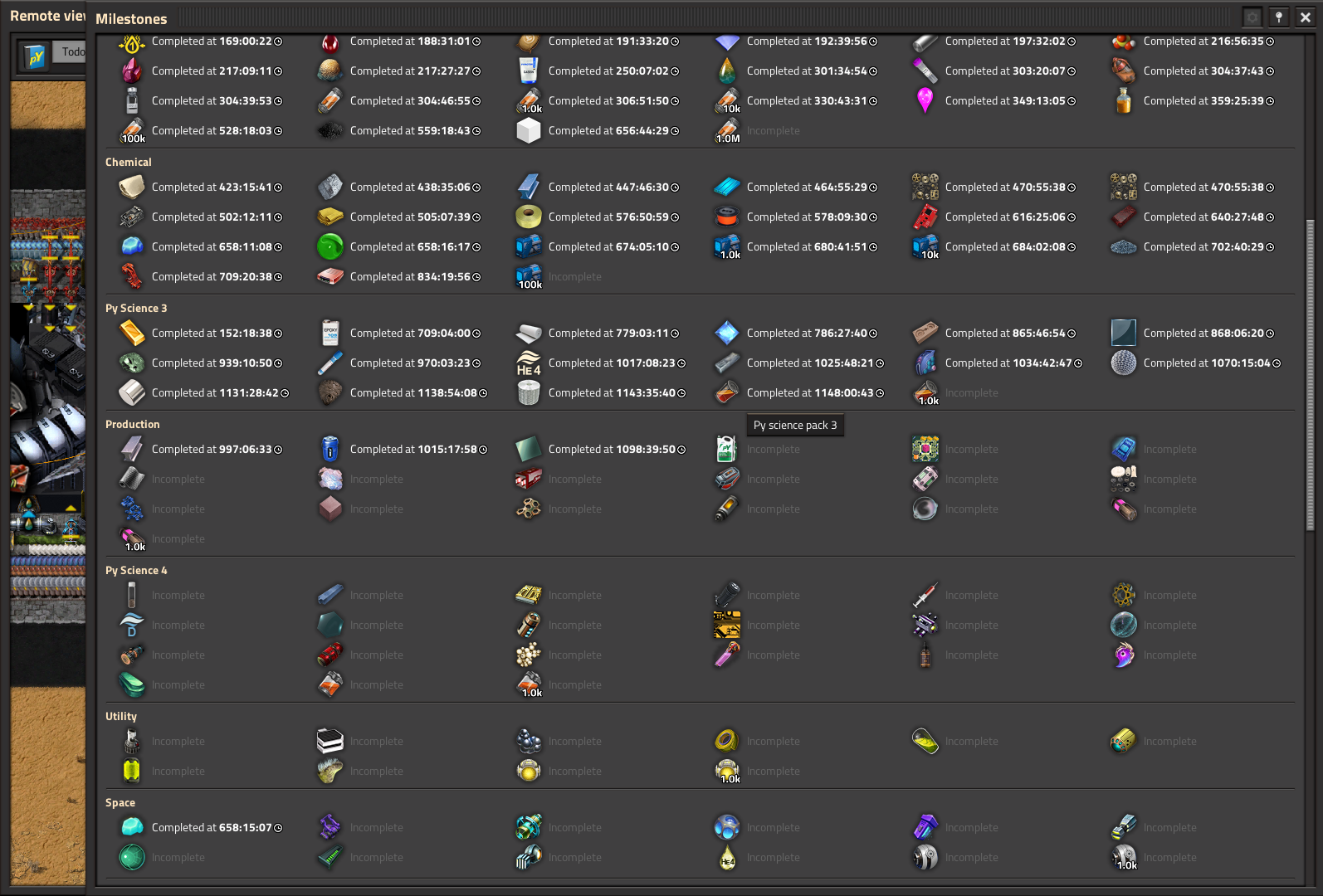Image resolution: width=1323 pixels, height=896 pixels.
Task: Select the dark powder icon beside 559:18:43
Action: tap(330, 131)
